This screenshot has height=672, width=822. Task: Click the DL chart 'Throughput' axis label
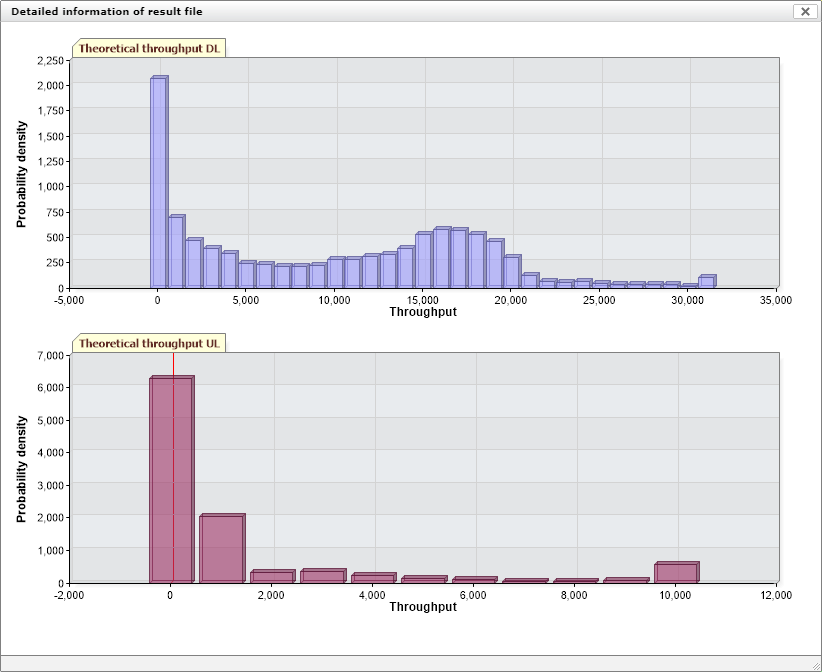(423, 312)
